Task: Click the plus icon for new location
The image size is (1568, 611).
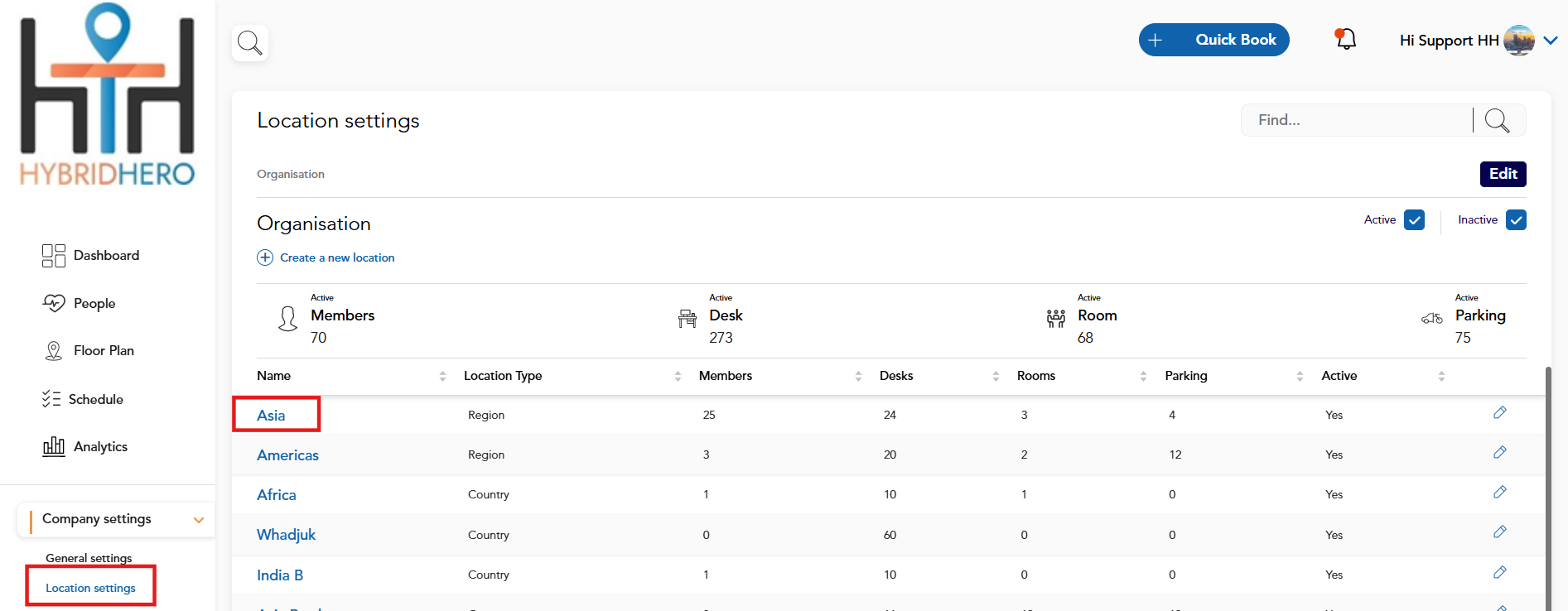Action: click(x=265, y=257)
